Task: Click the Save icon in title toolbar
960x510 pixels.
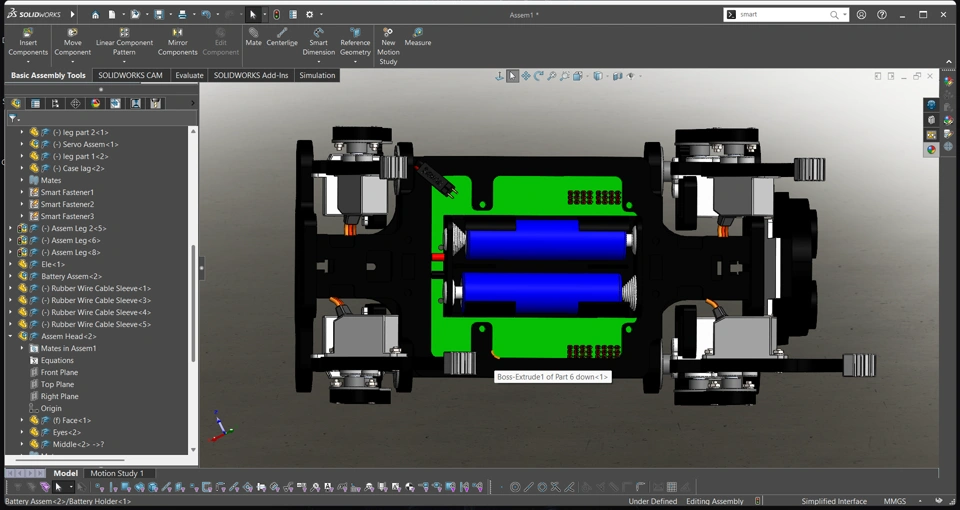Action: [x=159, y=15]
